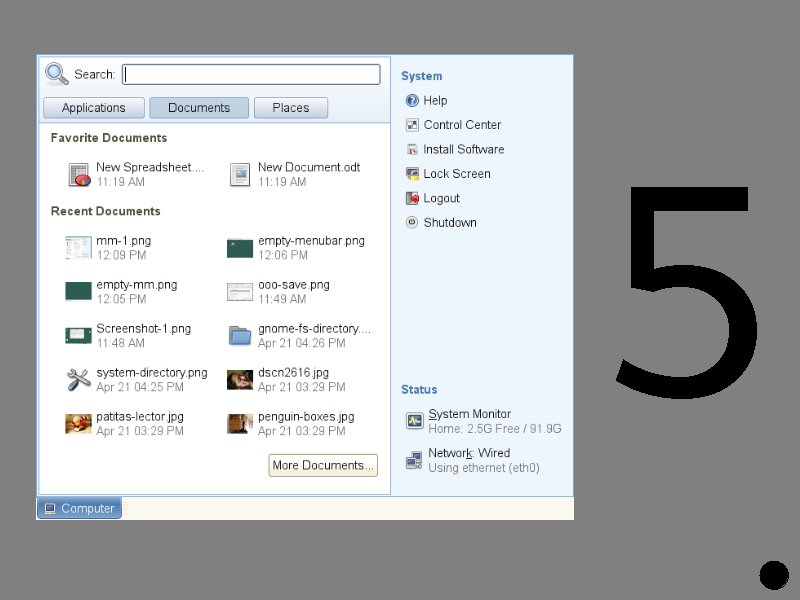Focus the Search text field
Image resolution: width=800 pixels, height=600 pixels.
pyautogui.click(x=251, y=75)
